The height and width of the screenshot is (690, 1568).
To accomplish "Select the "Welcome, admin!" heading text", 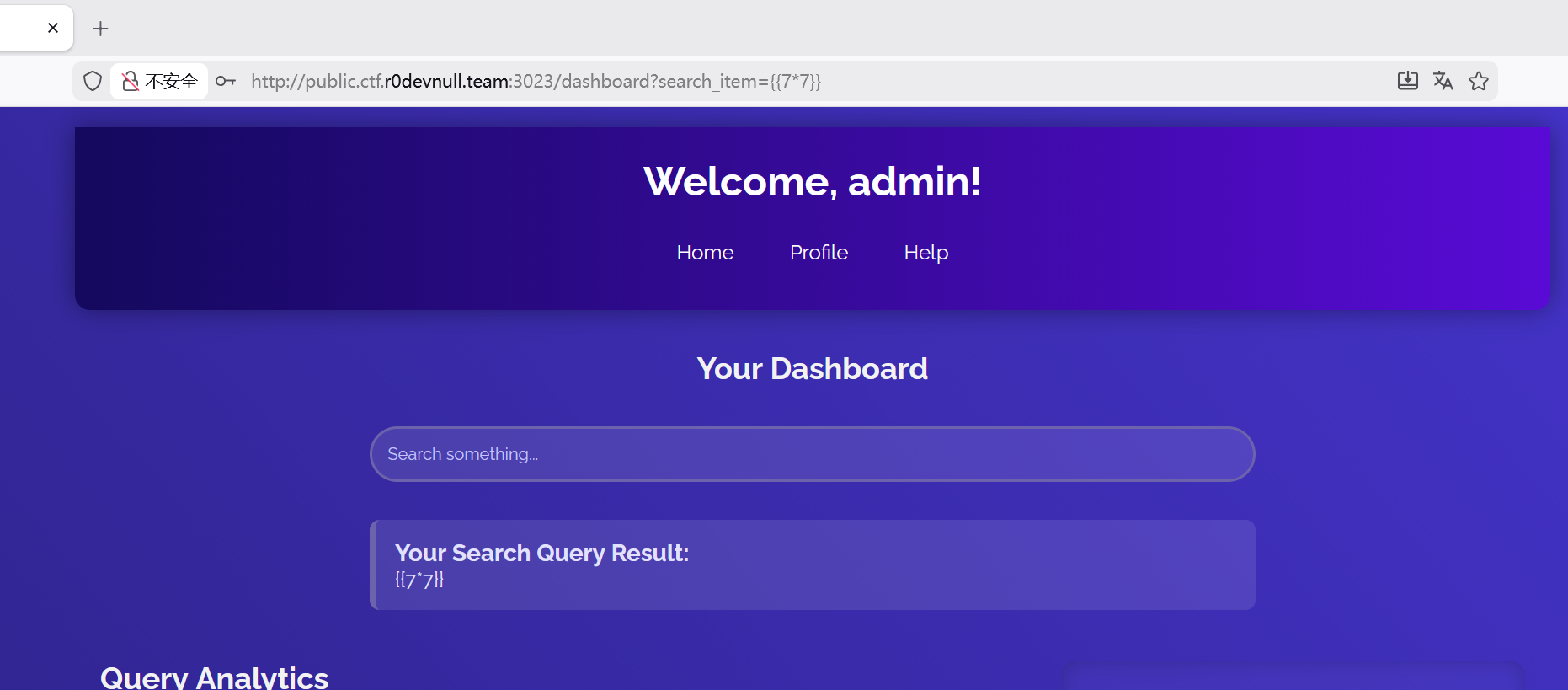I will [813, 181].
